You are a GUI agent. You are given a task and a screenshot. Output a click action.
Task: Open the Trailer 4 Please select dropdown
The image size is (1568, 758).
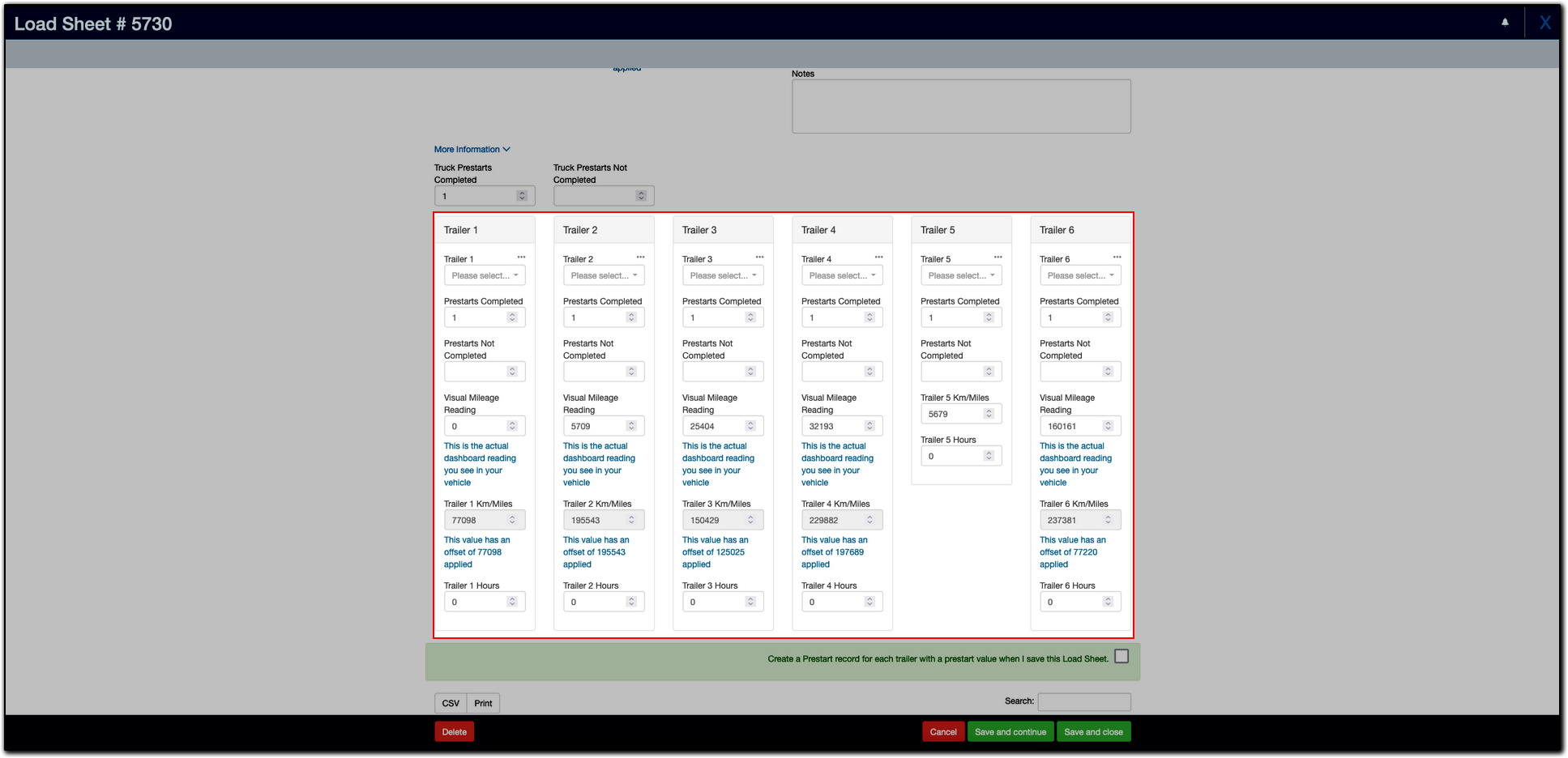[x=842, y=275]
